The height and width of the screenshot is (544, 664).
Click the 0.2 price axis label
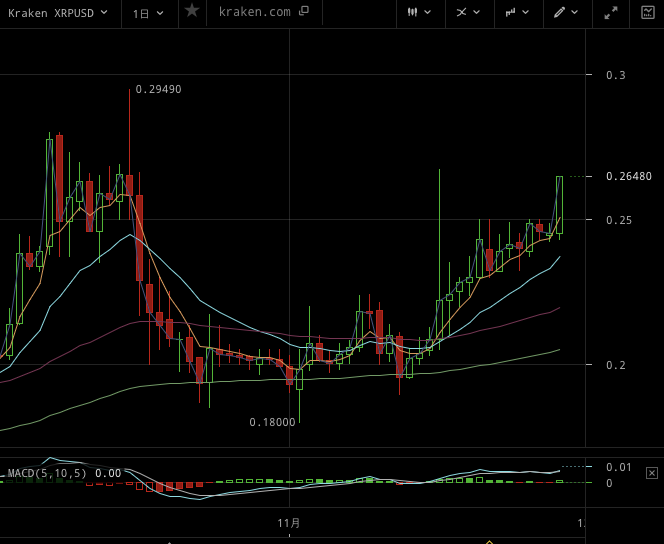point(616,365)
